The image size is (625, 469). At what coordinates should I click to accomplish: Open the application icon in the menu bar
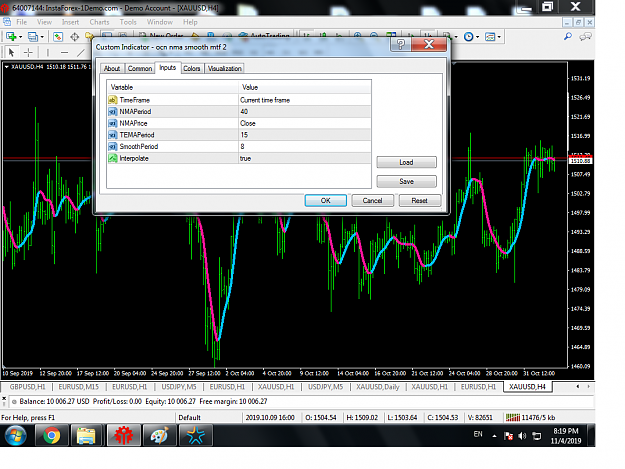coord(7,22)
